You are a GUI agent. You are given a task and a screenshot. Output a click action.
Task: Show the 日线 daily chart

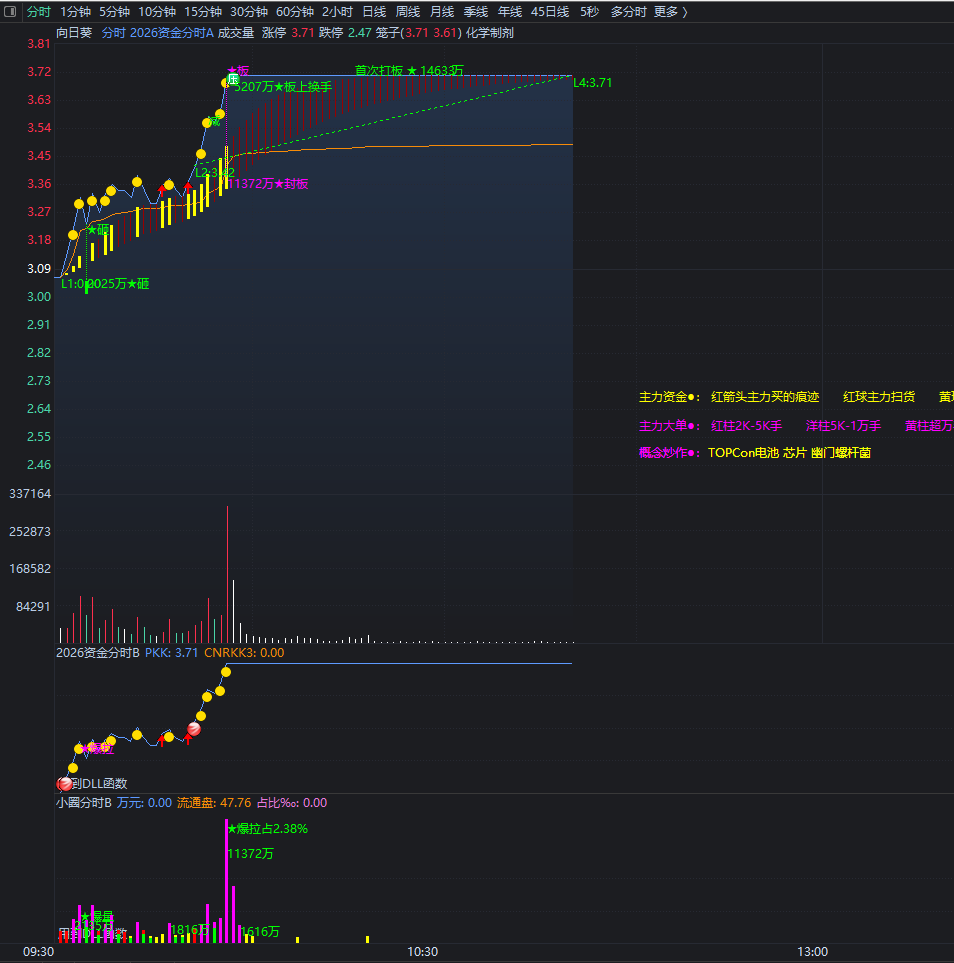374,12
